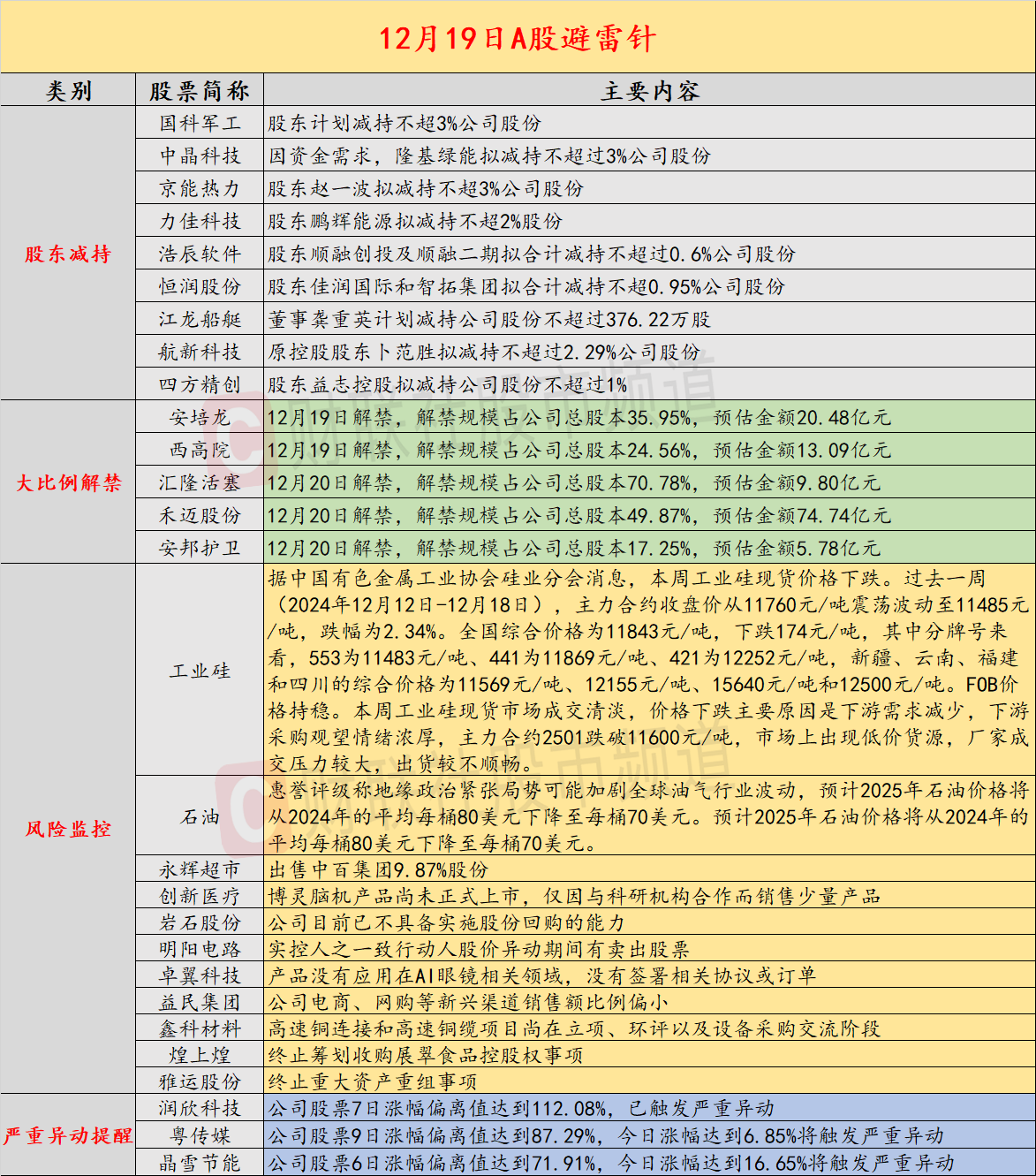1036x1176 pixels.
Task: Select 安培龙 unlock details cell
Action: 579,417
